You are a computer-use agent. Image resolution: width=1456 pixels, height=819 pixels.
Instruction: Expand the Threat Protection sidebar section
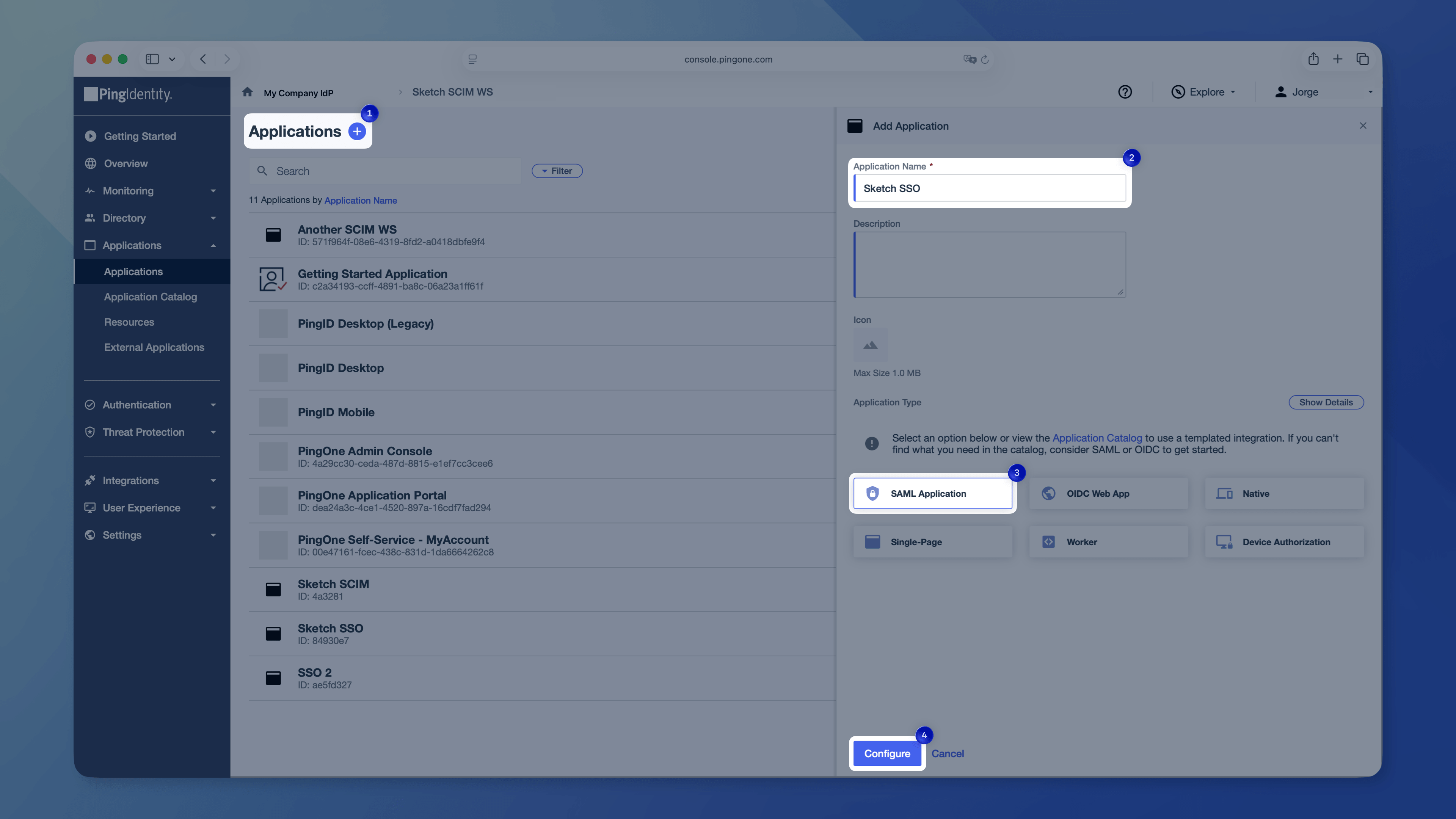tap(152, 432)
